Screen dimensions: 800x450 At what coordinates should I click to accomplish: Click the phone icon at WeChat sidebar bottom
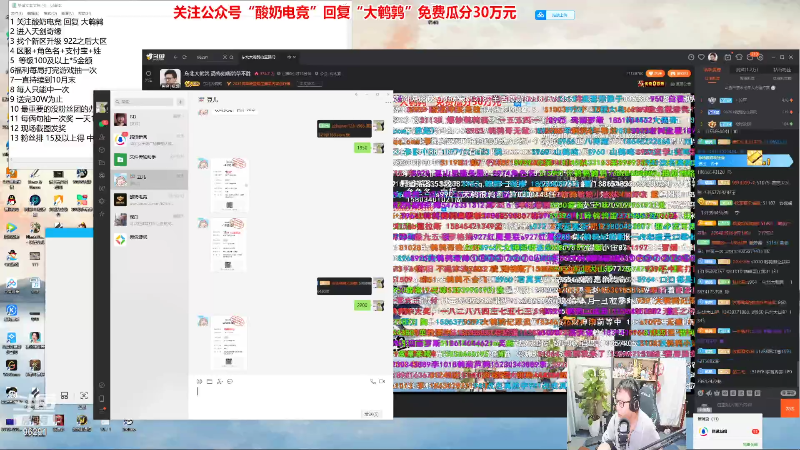(102, 398)
